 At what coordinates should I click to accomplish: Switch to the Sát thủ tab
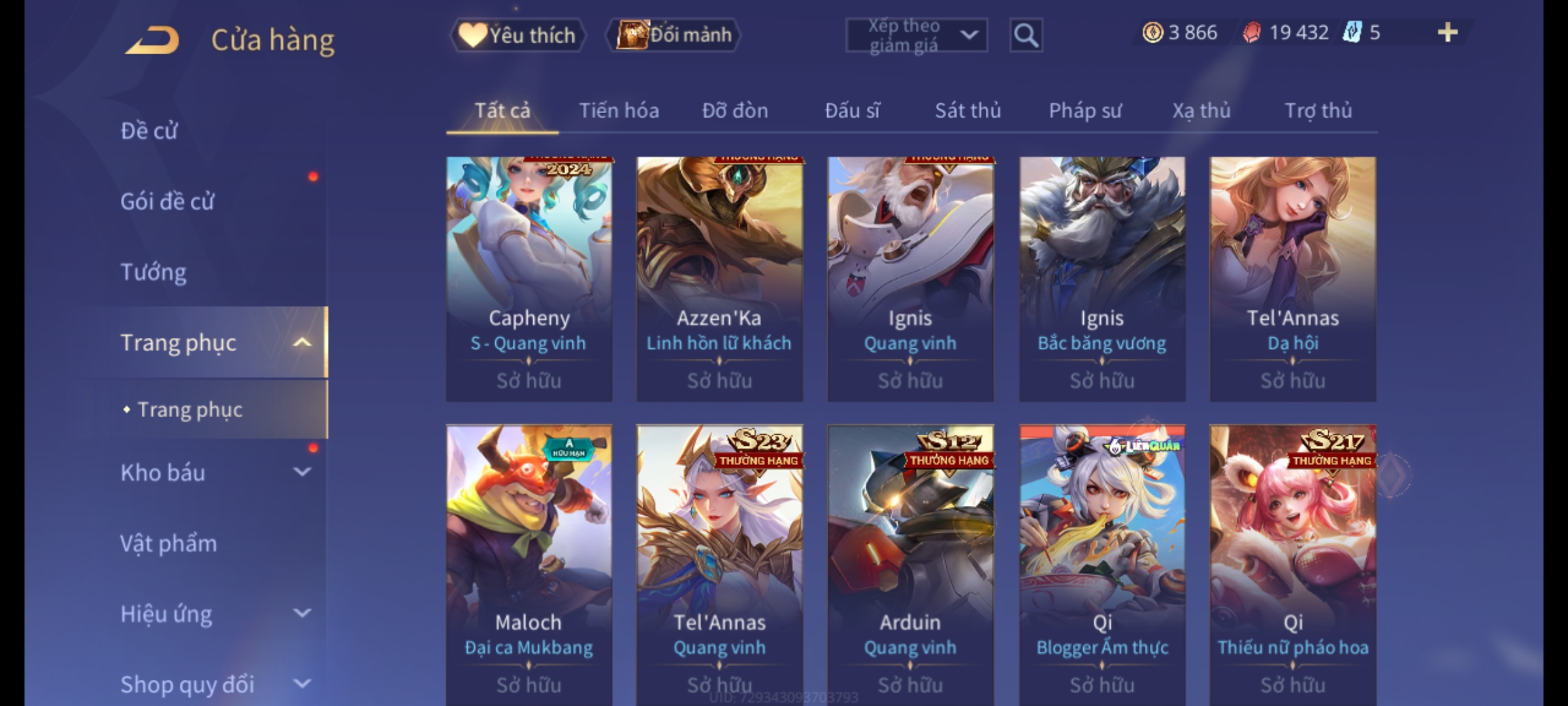pos(968,110)
